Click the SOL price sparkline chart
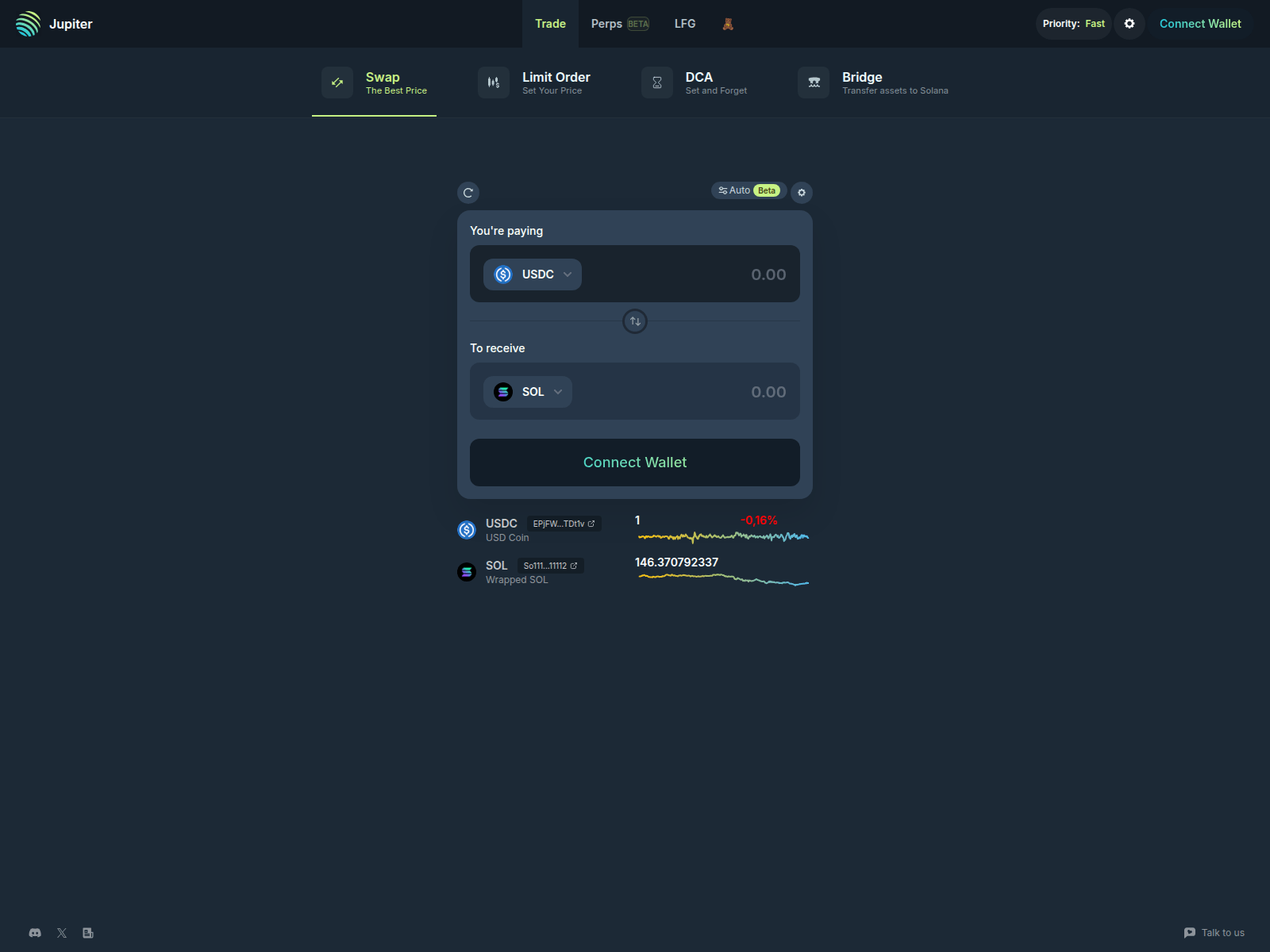The height and width of the screenshot is (952, 1270). (723, 579)
